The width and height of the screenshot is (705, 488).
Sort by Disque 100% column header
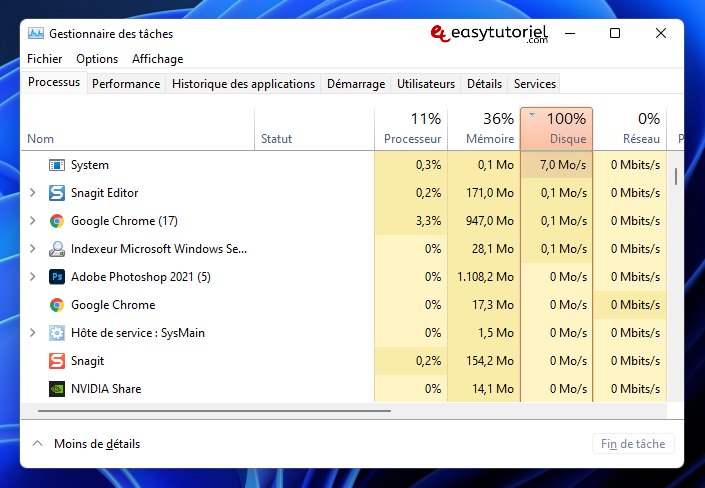pos(556,129)
